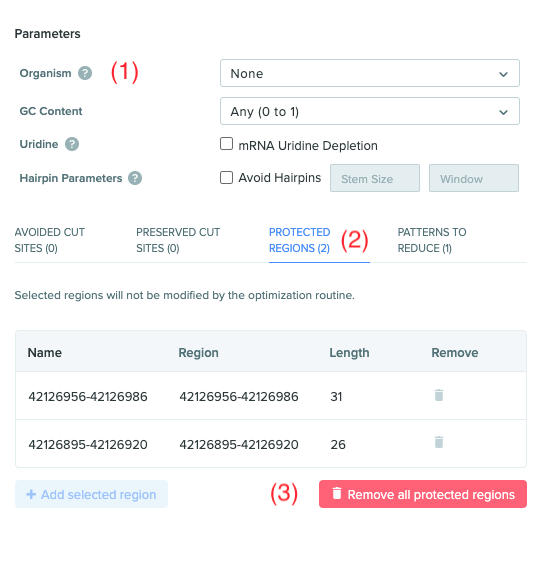Click the Window input field
Screen dimensions: 544x572
click(474, 178)
